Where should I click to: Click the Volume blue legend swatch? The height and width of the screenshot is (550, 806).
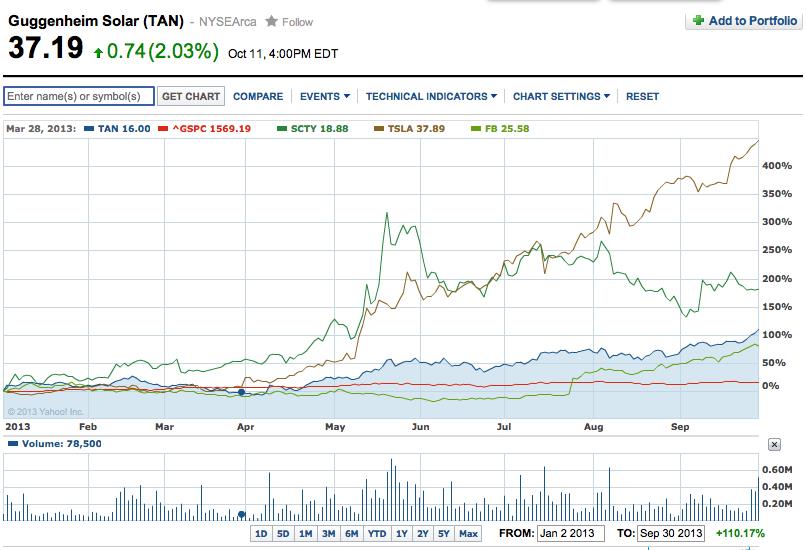click(x=13, y=444)
